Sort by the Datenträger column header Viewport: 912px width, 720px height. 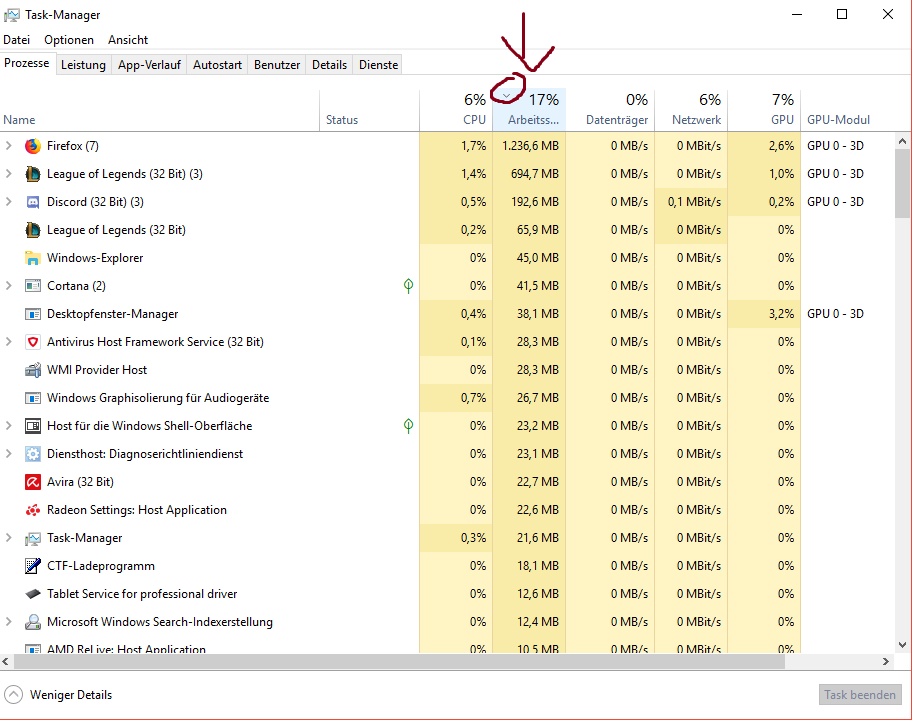(610, 110)
